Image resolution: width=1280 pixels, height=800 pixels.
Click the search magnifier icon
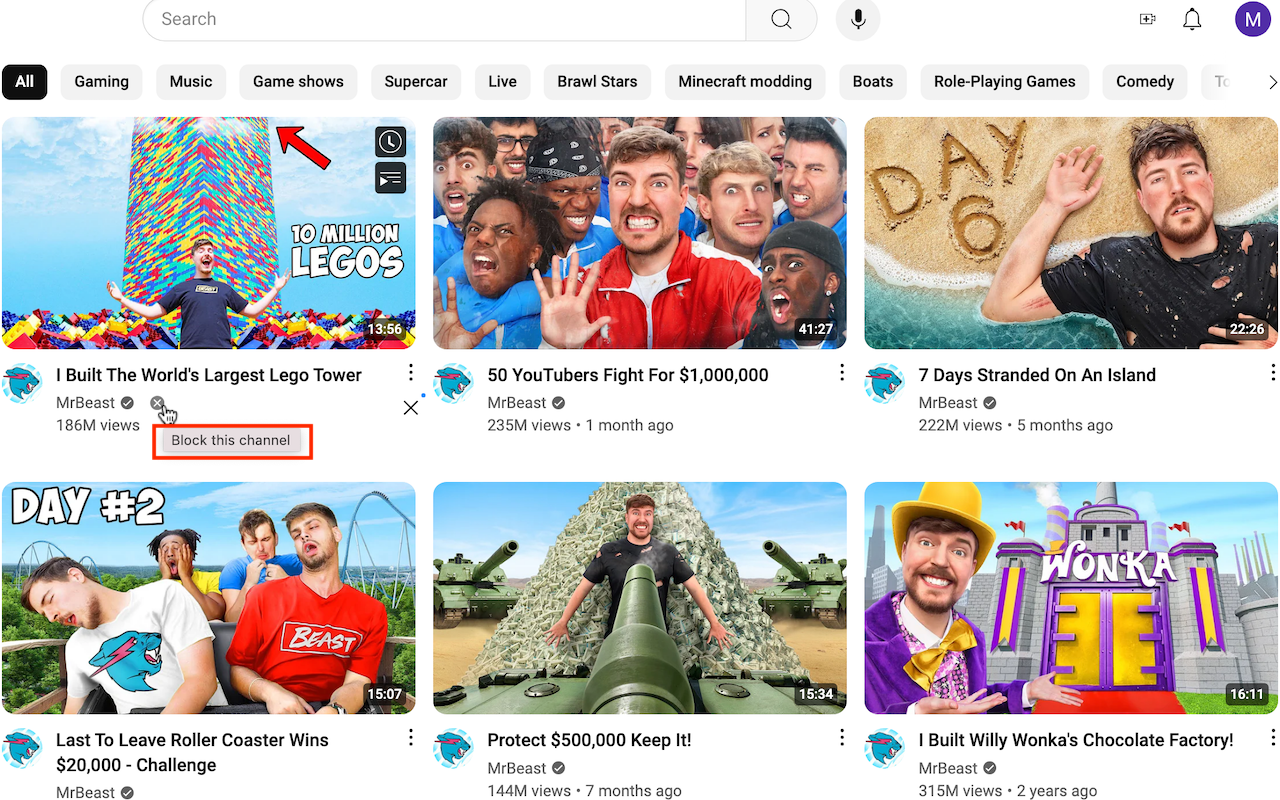pos(781,18)
